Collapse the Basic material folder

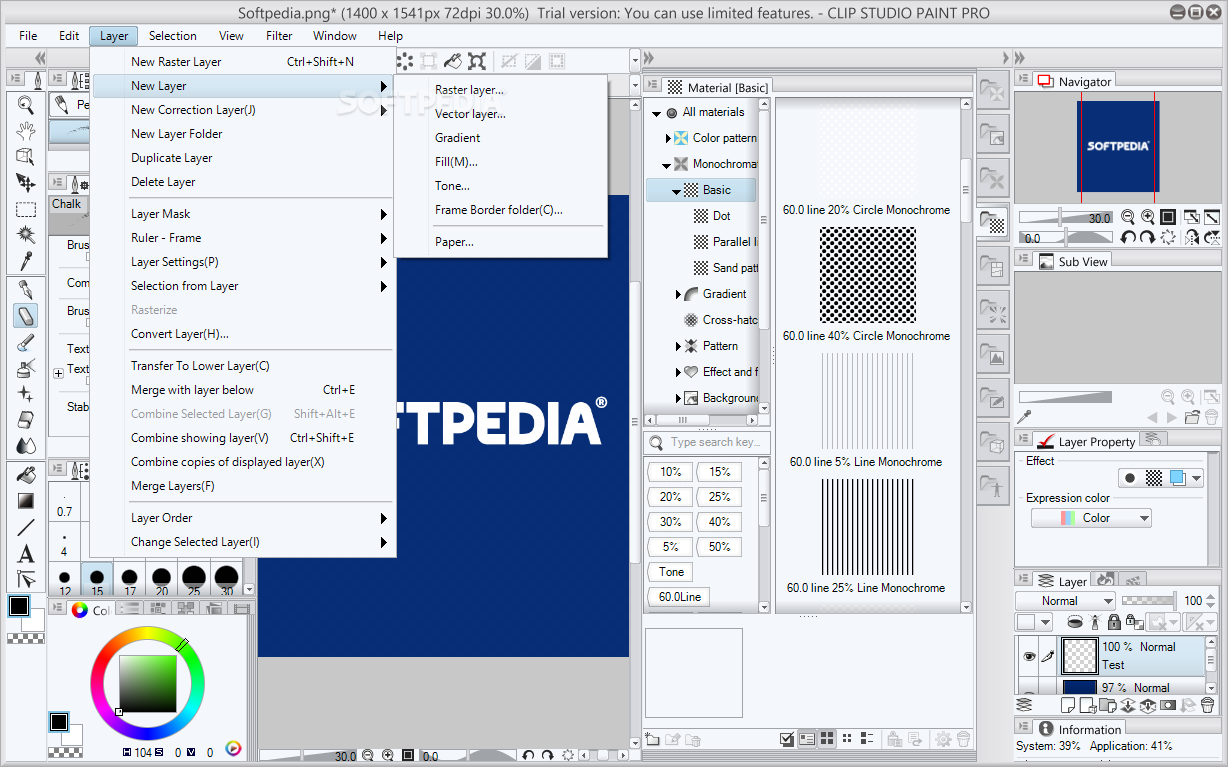[x=676, y=190]
